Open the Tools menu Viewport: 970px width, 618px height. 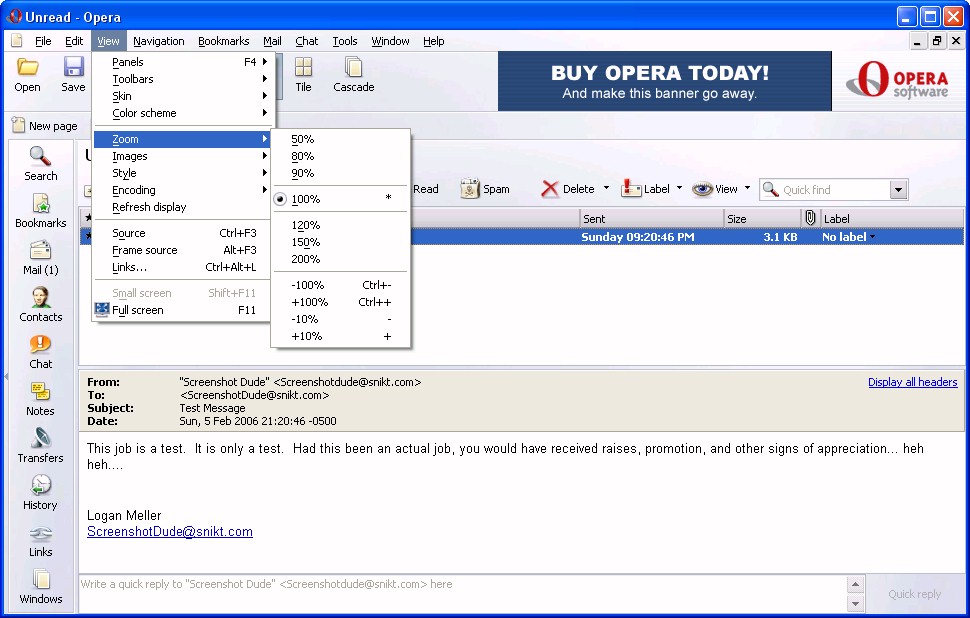(x=345, y=41)
